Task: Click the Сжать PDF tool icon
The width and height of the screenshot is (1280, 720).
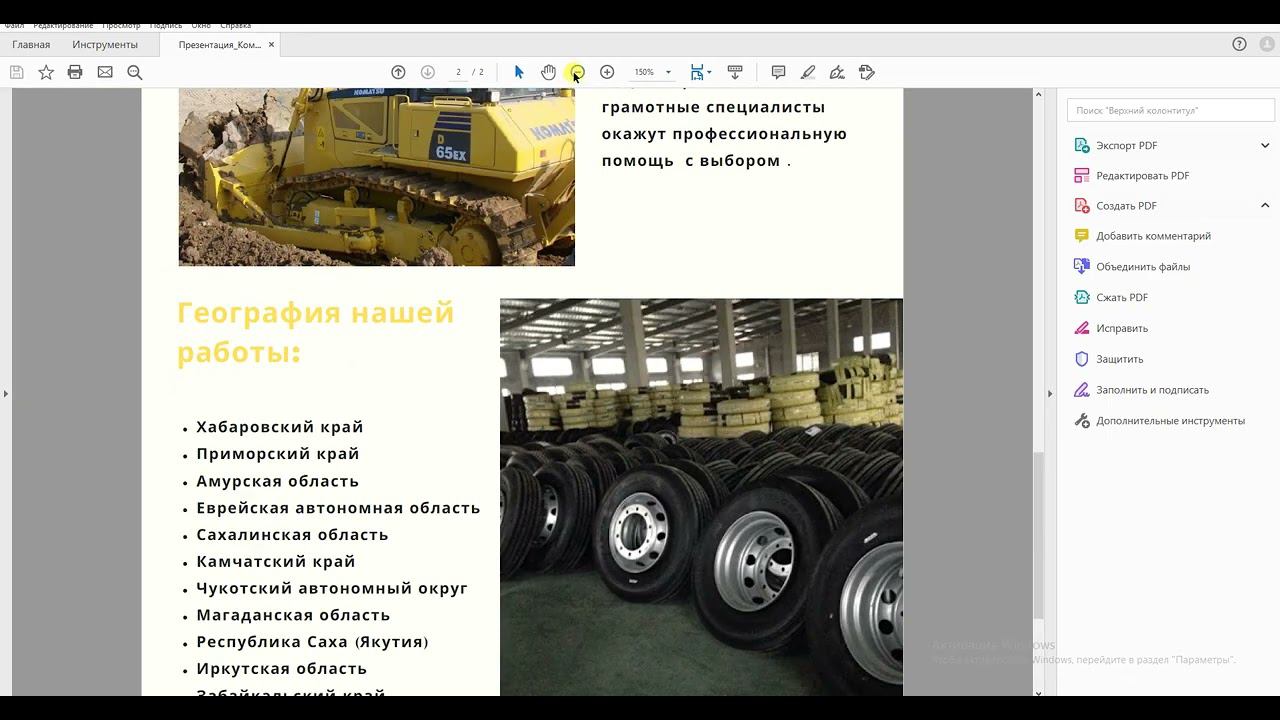Action: click(x=1081, y=297)
